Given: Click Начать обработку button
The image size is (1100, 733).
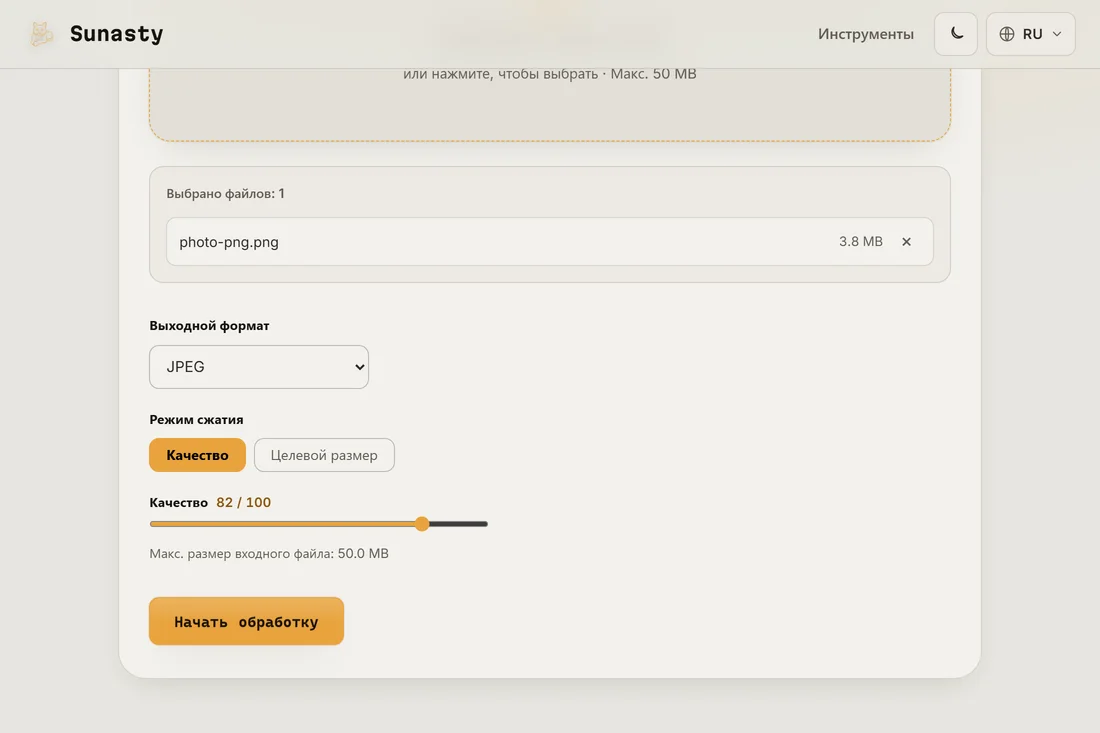Looking at the screenshot, I should (246, 621).
